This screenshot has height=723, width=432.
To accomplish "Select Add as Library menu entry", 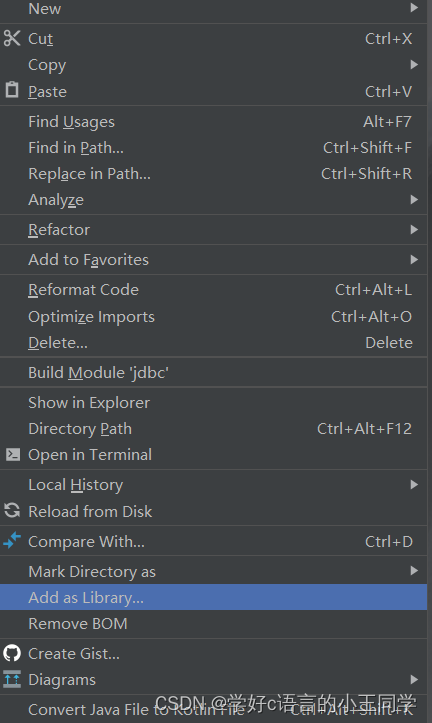I will point(213,597).
